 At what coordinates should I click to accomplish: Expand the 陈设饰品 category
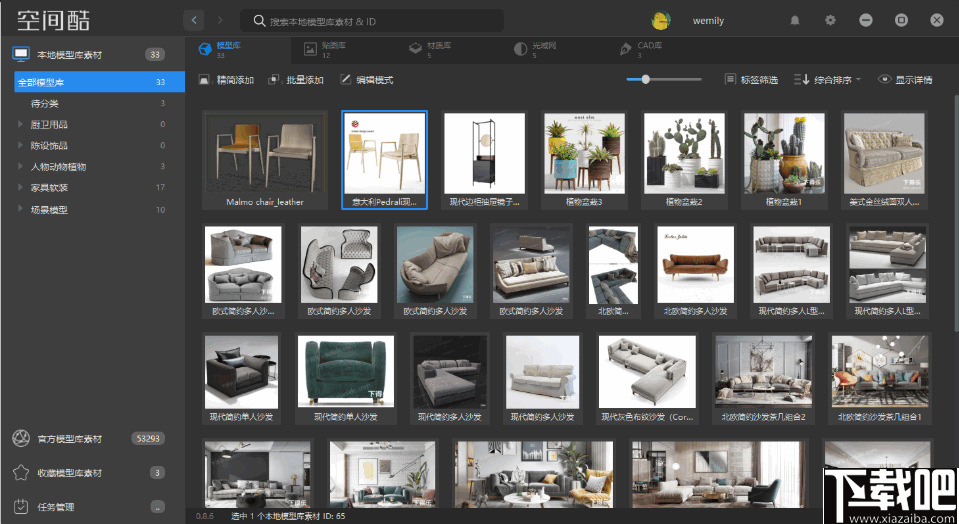[20, 146]
